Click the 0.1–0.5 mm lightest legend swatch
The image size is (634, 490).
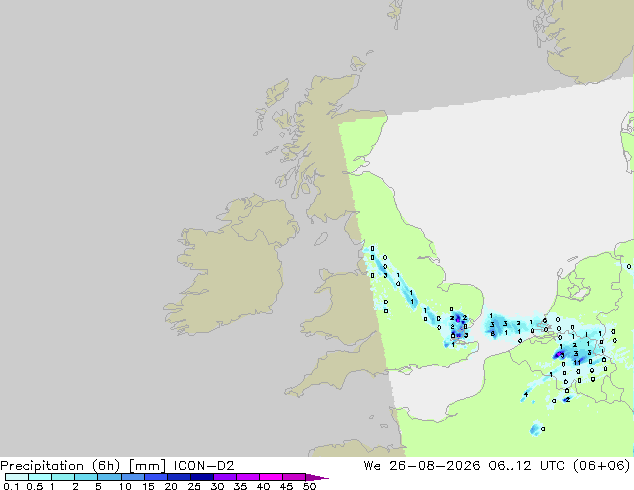point(17,477)
